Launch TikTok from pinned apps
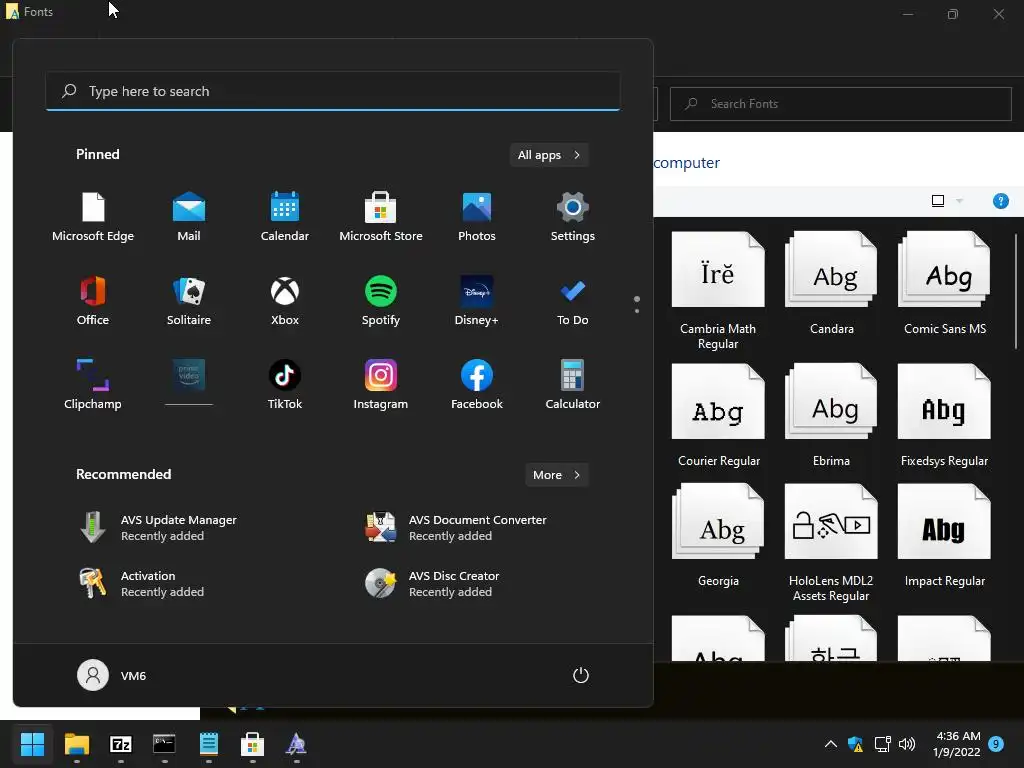1024x768 pixels. [285, 384]
